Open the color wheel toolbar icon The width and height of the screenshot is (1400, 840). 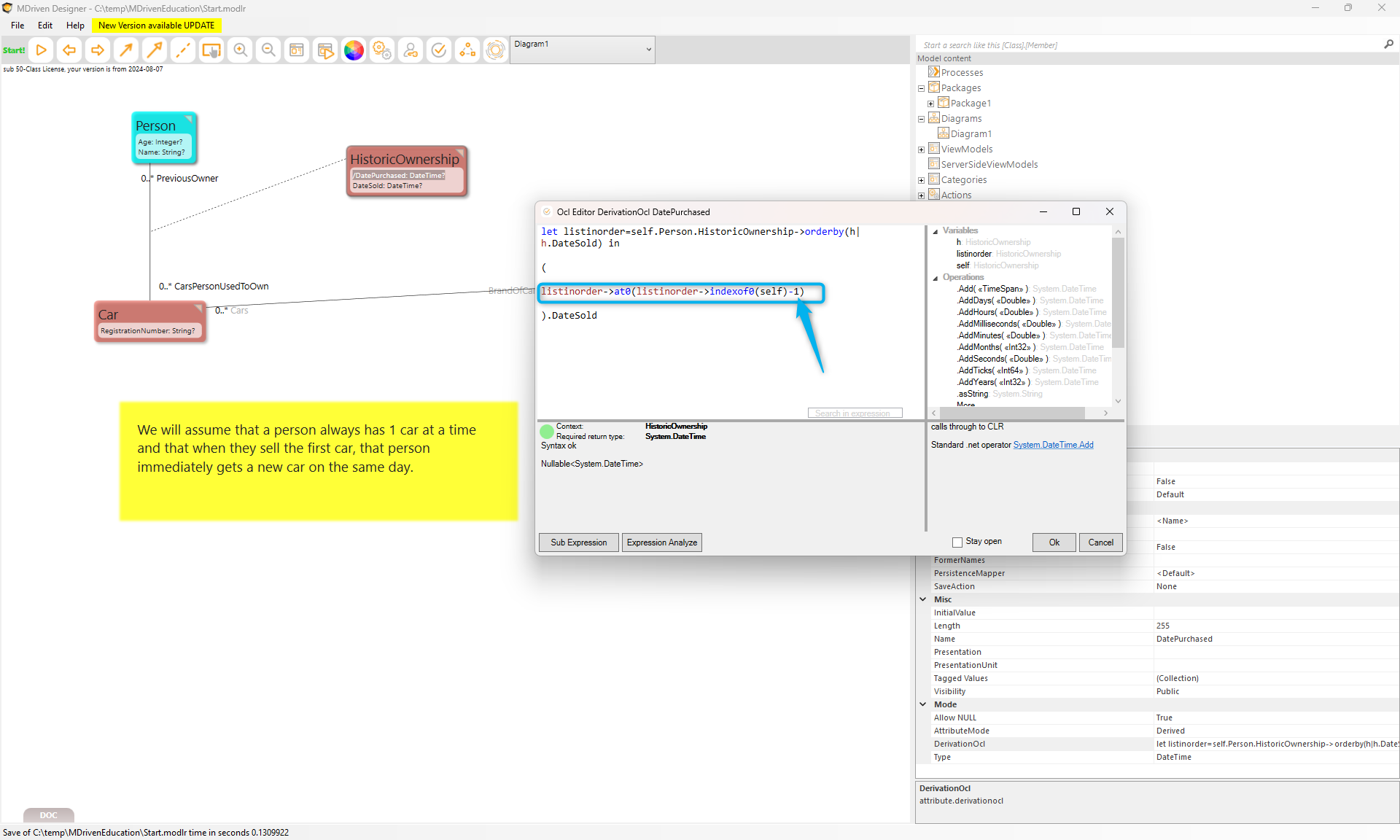pos(354,50)
